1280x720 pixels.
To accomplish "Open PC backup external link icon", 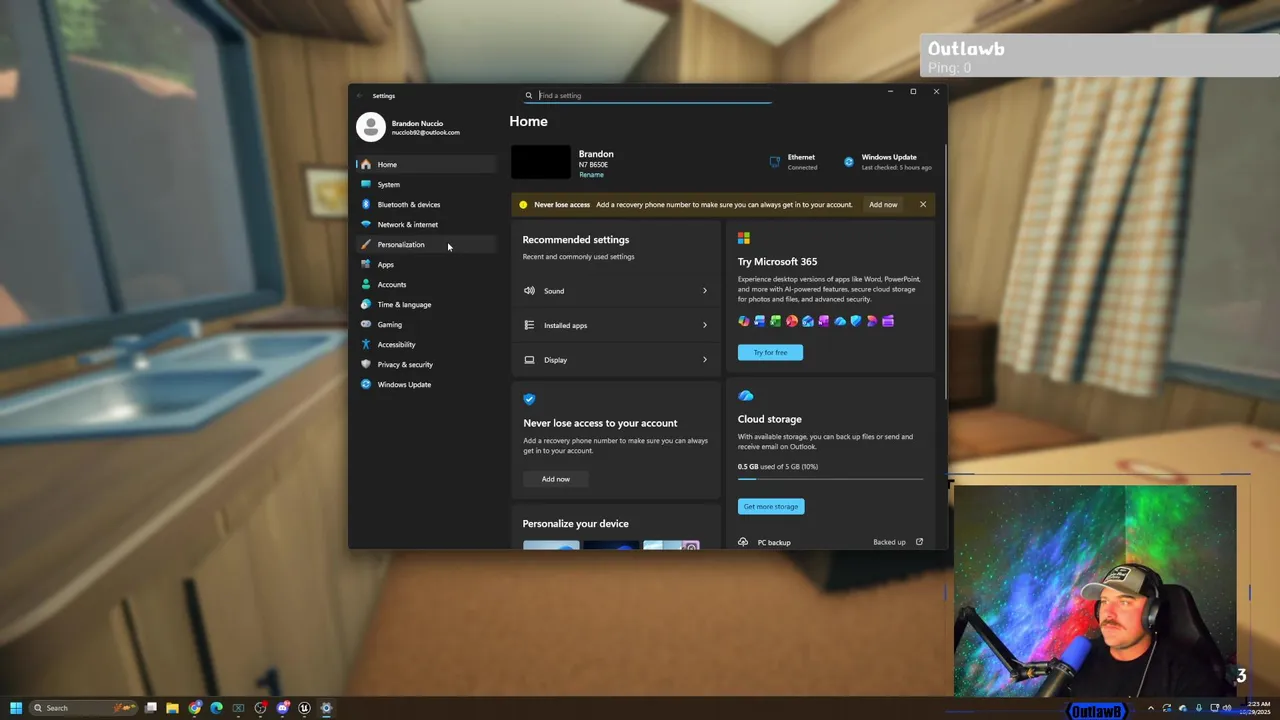I will click(919, 542).
